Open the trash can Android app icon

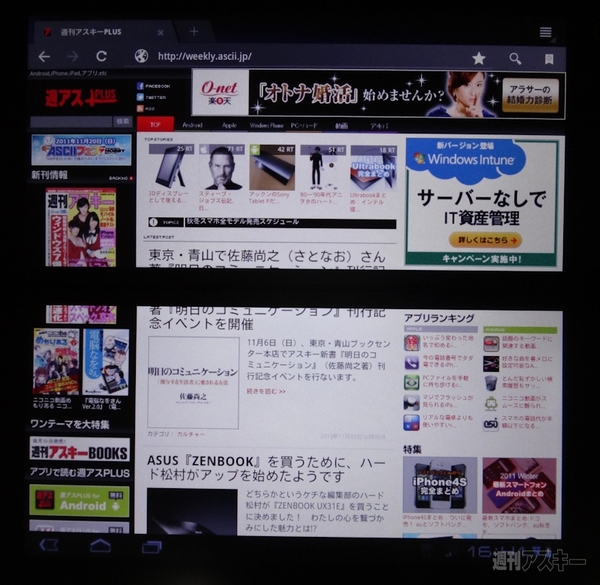(491, 383)
